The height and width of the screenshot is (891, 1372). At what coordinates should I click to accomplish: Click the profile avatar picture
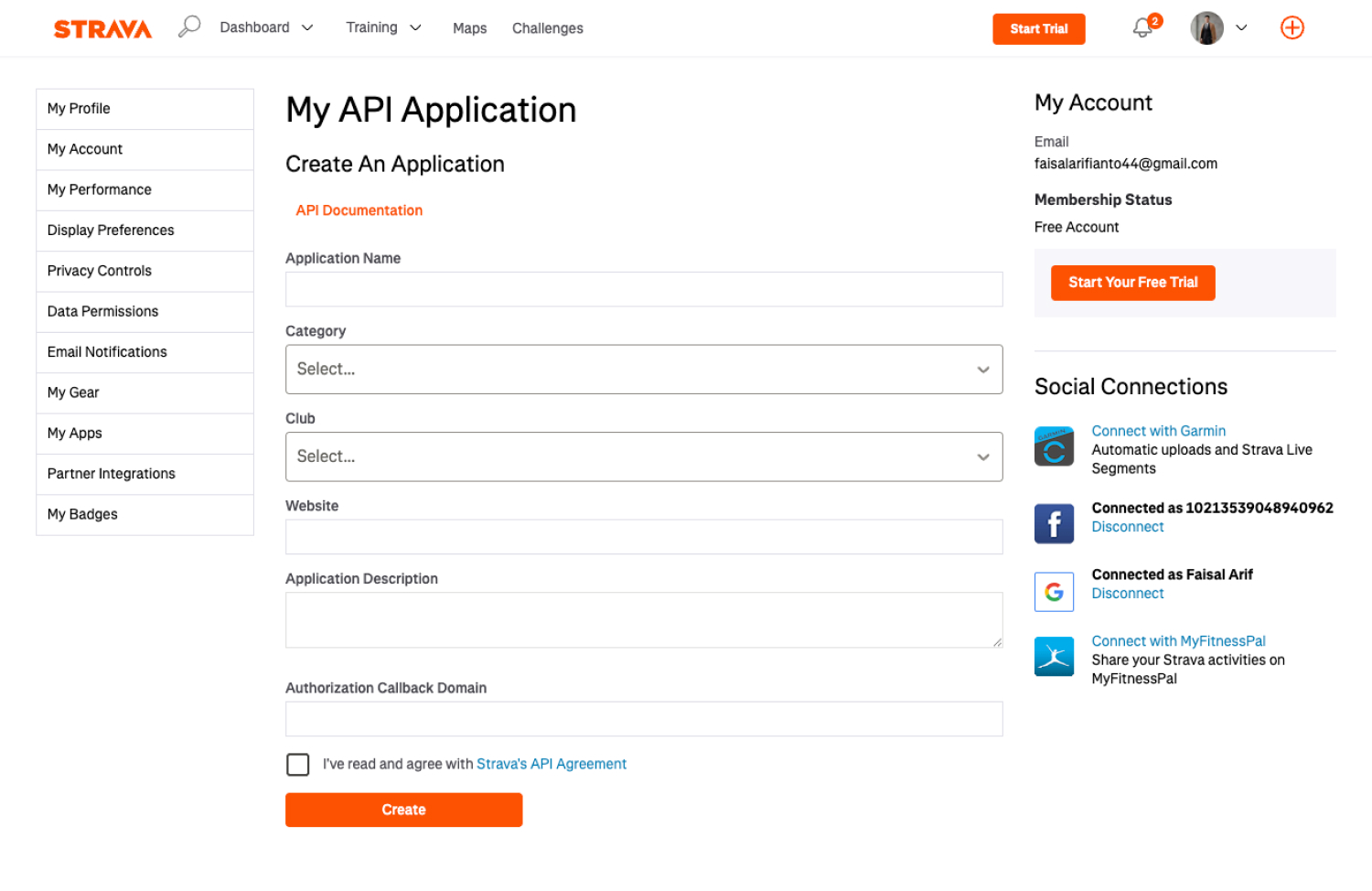click(x=1206, y=28)
